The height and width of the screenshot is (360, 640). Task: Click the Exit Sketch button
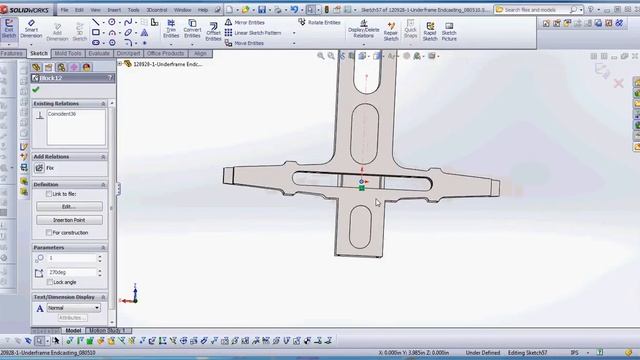9,29
